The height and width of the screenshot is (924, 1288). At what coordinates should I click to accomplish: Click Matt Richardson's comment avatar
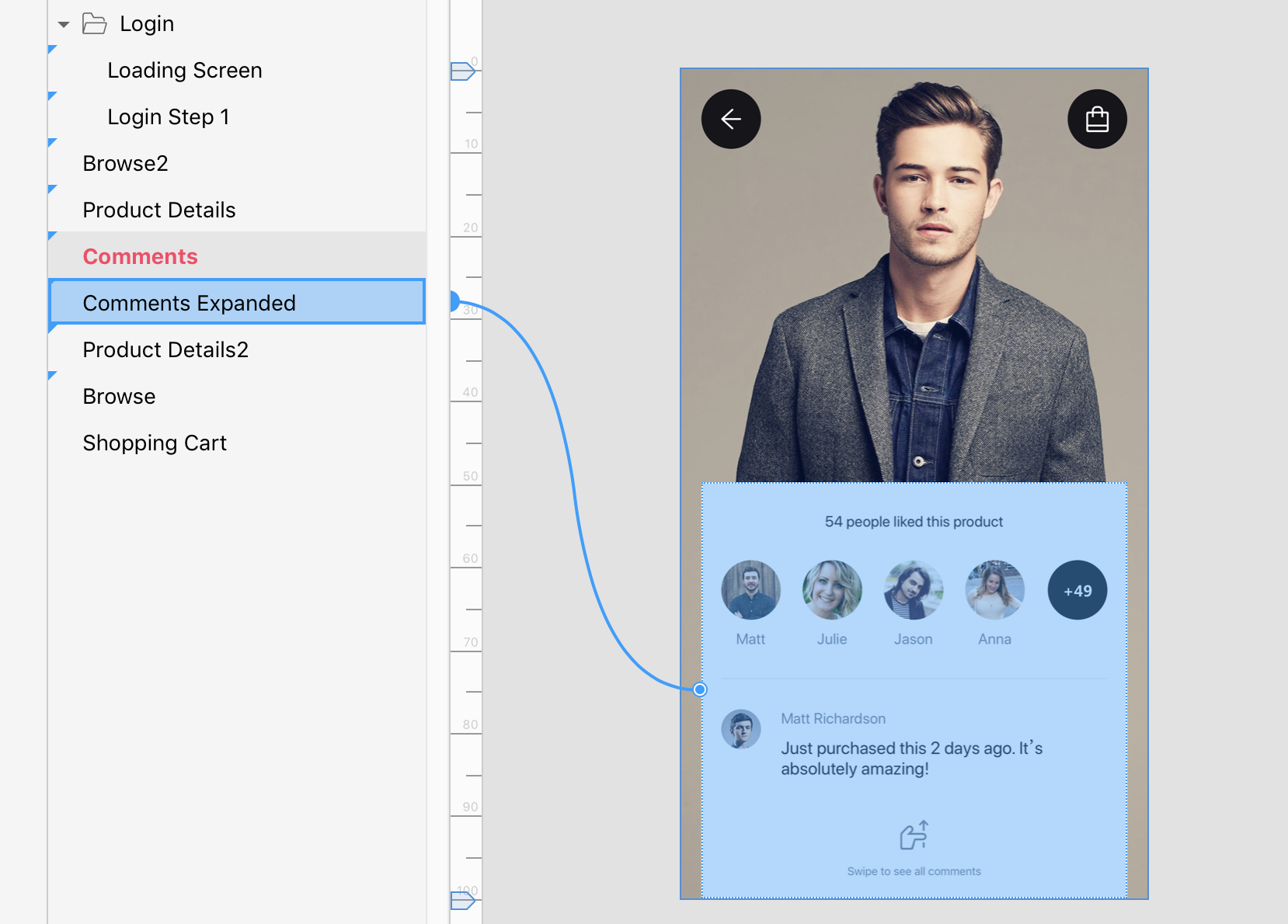tap(741, 729)
